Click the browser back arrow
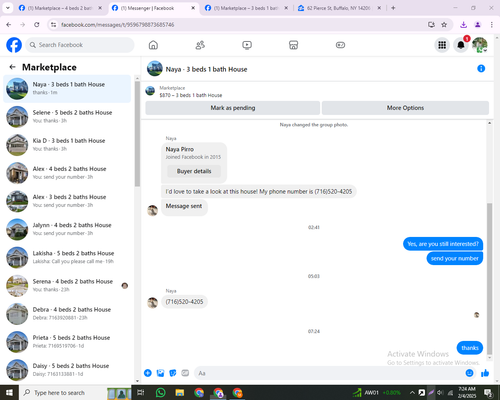The width and height of the screenshot is (500, 400). click(9, 25)
